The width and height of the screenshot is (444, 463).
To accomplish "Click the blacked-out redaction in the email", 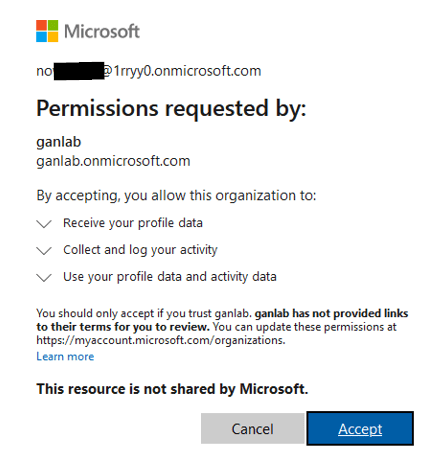I will point(79,71).
